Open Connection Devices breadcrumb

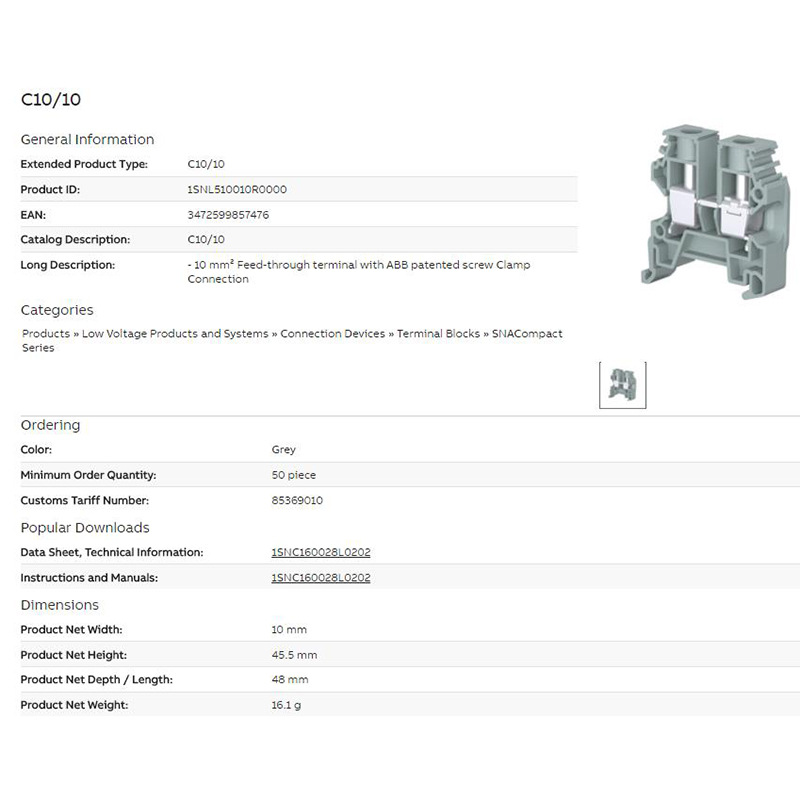coord(333,334)
